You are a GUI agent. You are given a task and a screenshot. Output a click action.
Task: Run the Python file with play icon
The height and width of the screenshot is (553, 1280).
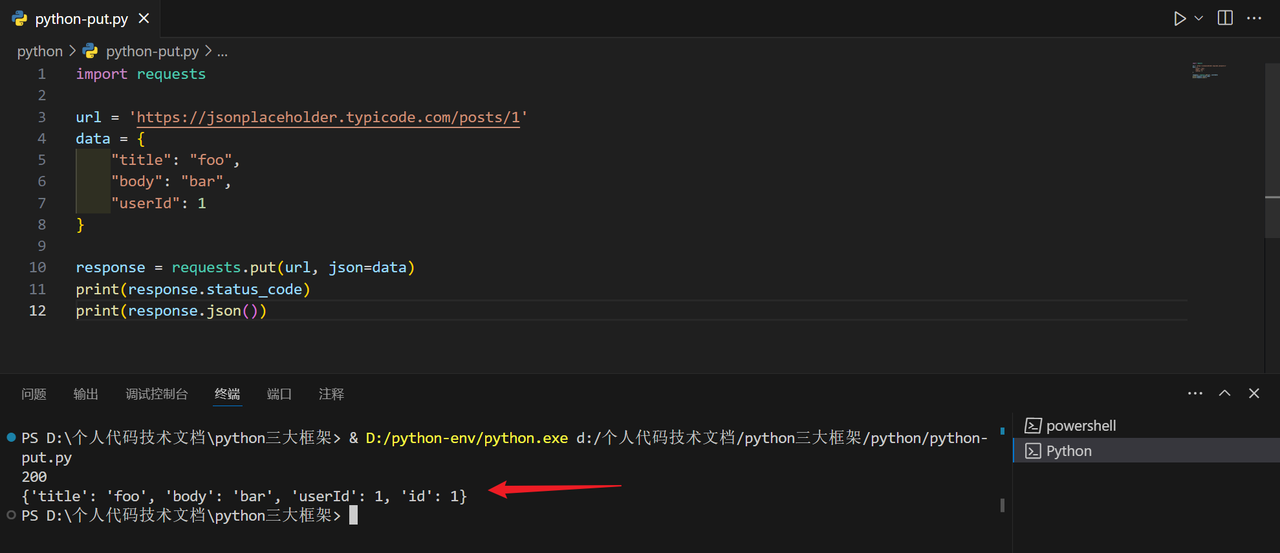click(x=1180, y=18)
